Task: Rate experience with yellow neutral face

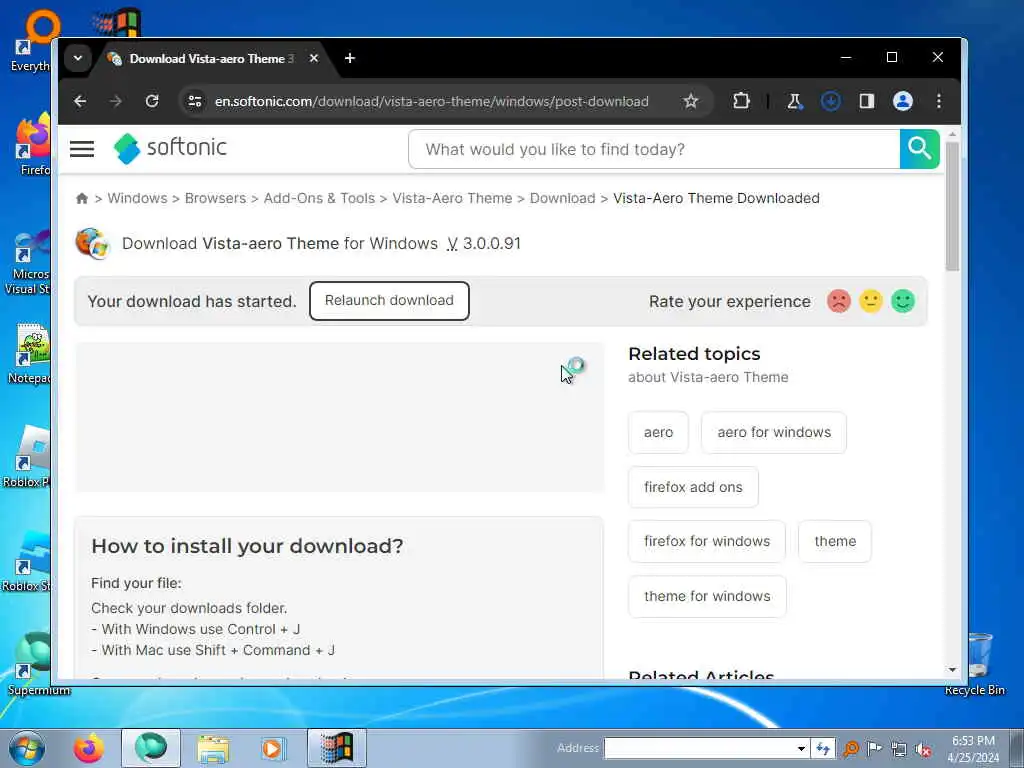Action: tap(871, 301)
